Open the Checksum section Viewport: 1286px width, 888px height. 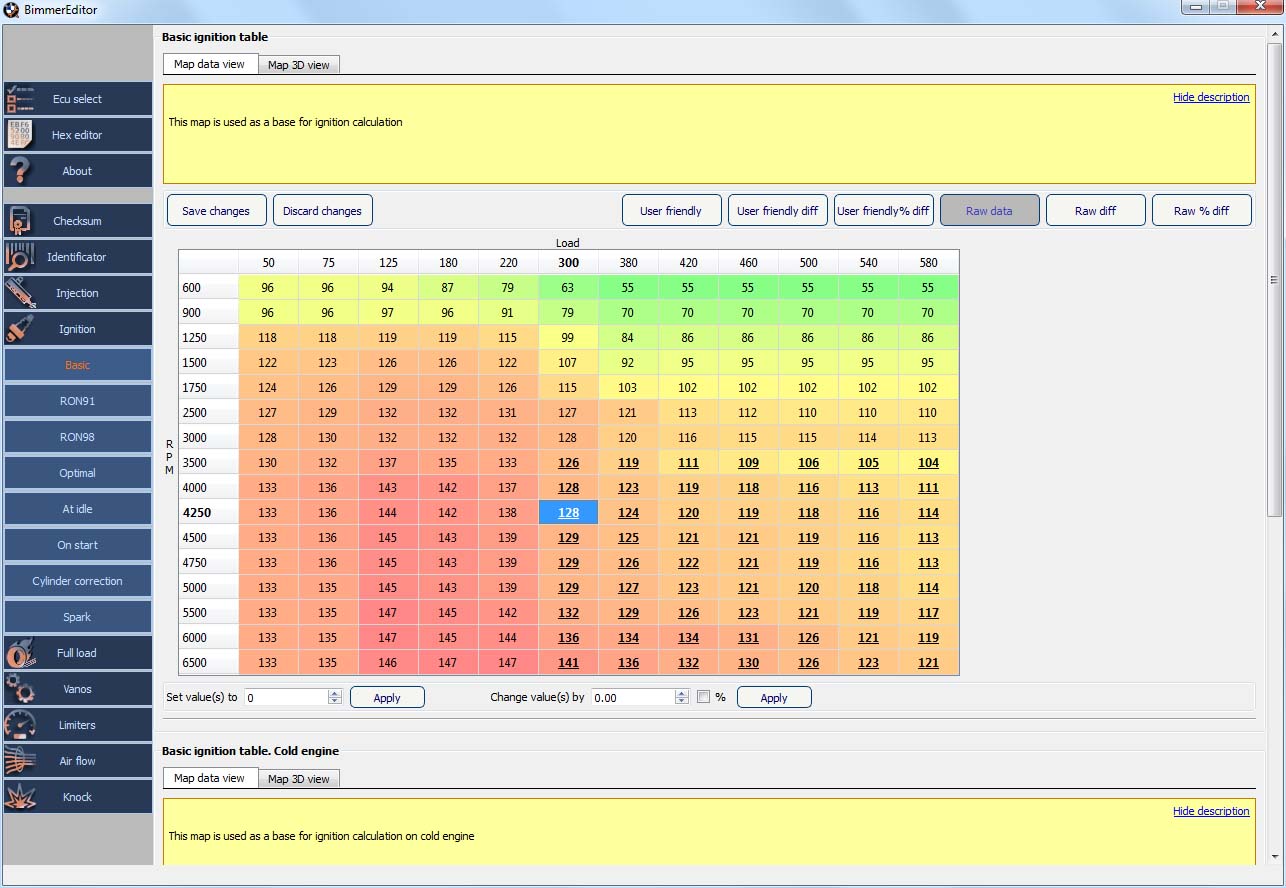(x=78, y=221)
